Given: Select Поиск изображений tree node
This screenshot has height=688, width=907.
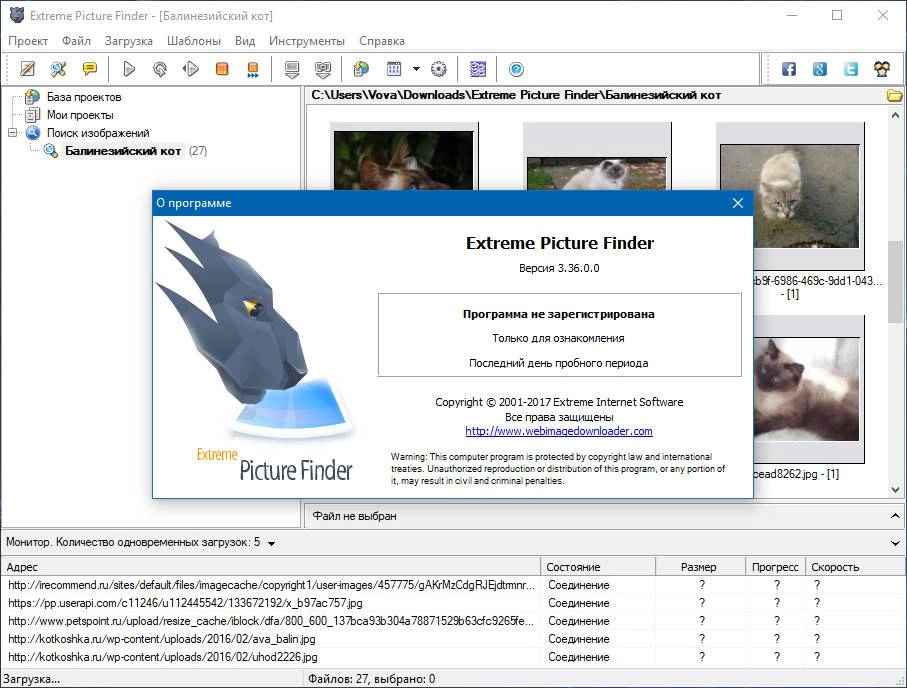Looking at the screenshot, I should 98,133.
